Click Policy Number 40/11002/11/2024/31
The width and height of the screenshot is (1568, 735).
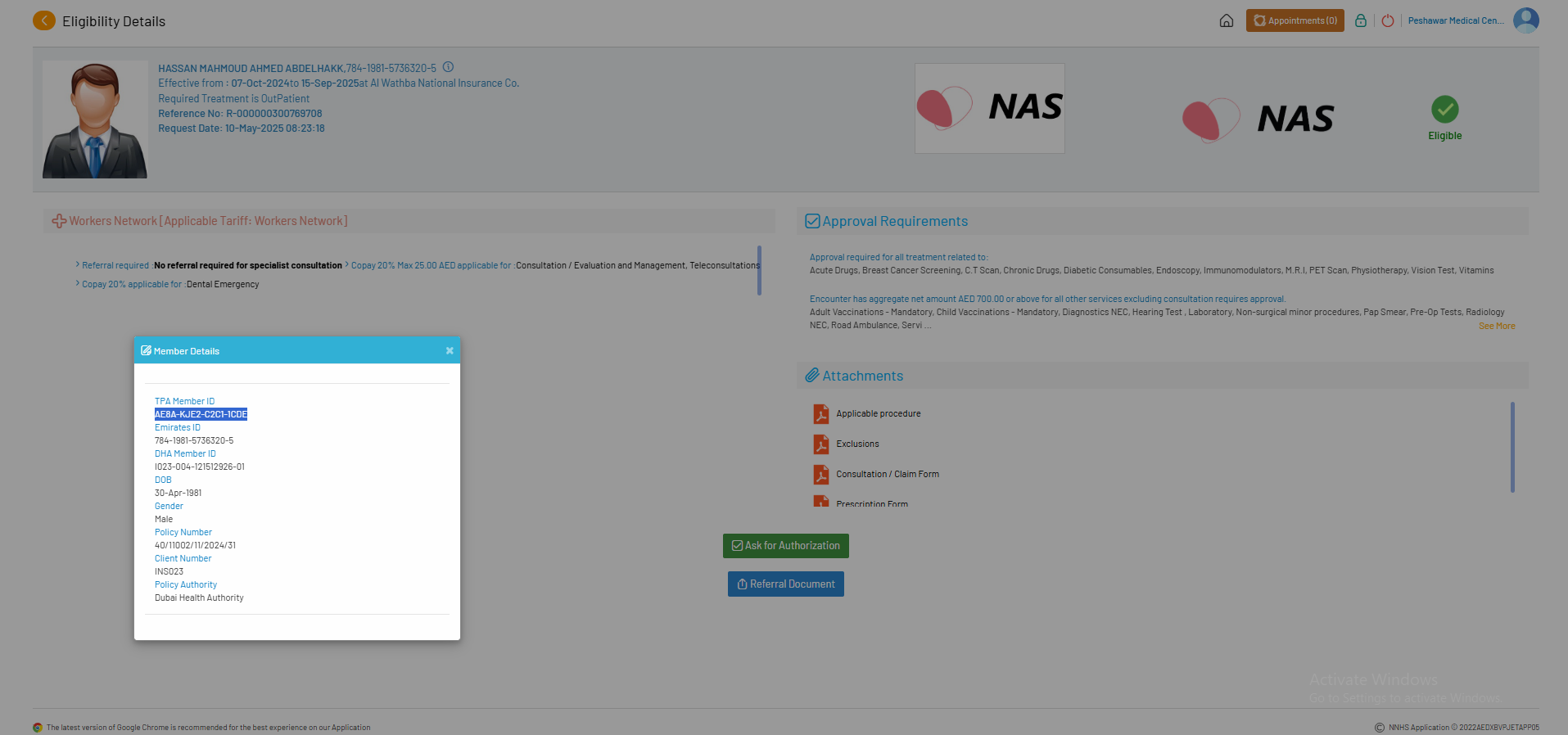[195, 545]
